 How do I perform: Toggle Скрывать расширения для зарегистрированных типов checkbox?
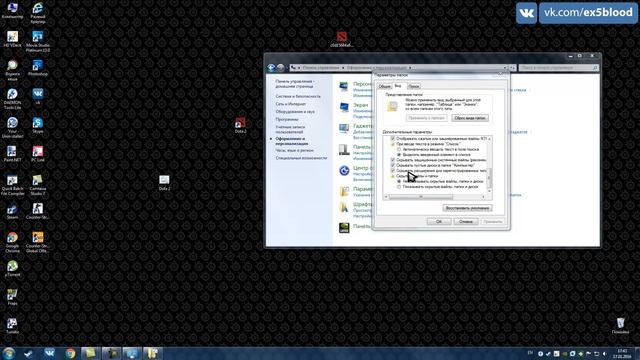(x=393, y=171)
